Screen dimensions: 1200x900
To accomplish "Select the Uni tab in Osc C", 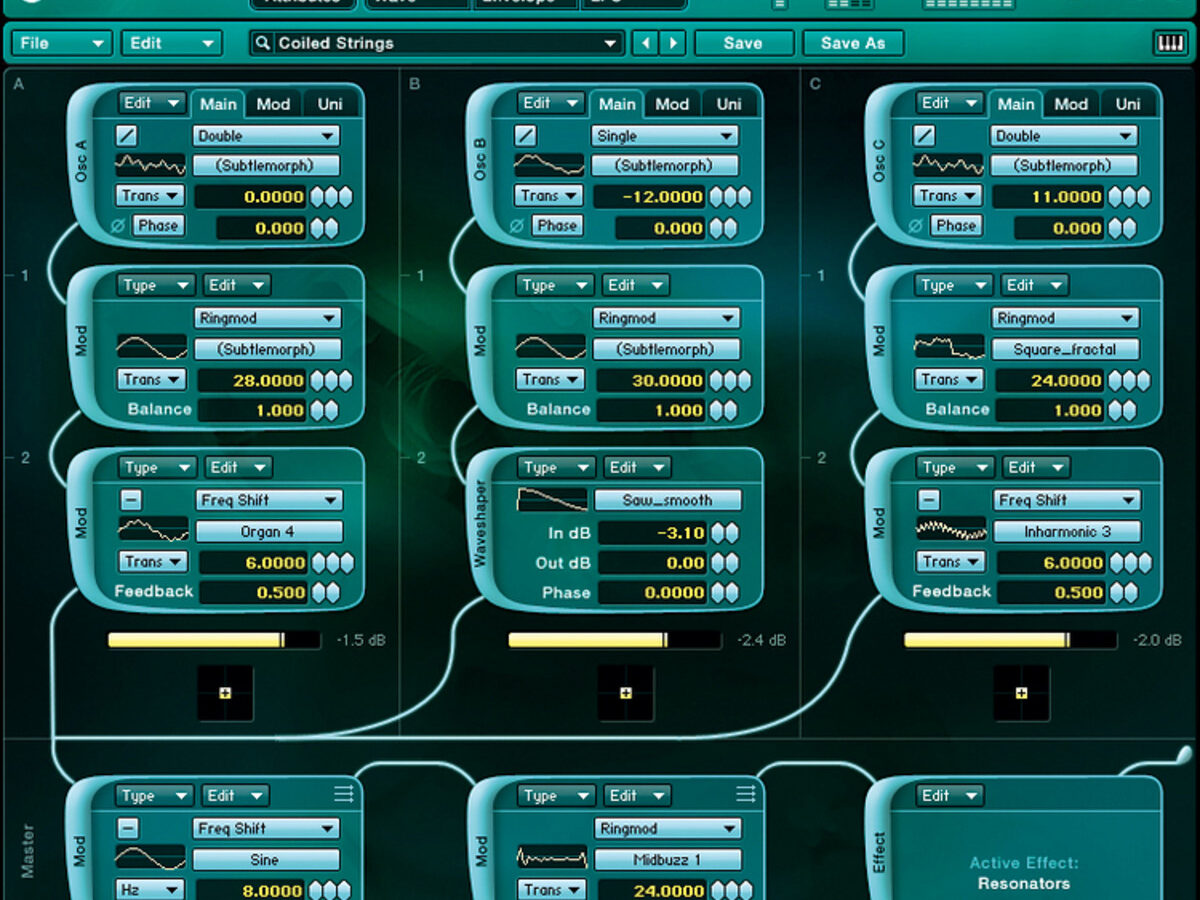I will (1127, 104).
